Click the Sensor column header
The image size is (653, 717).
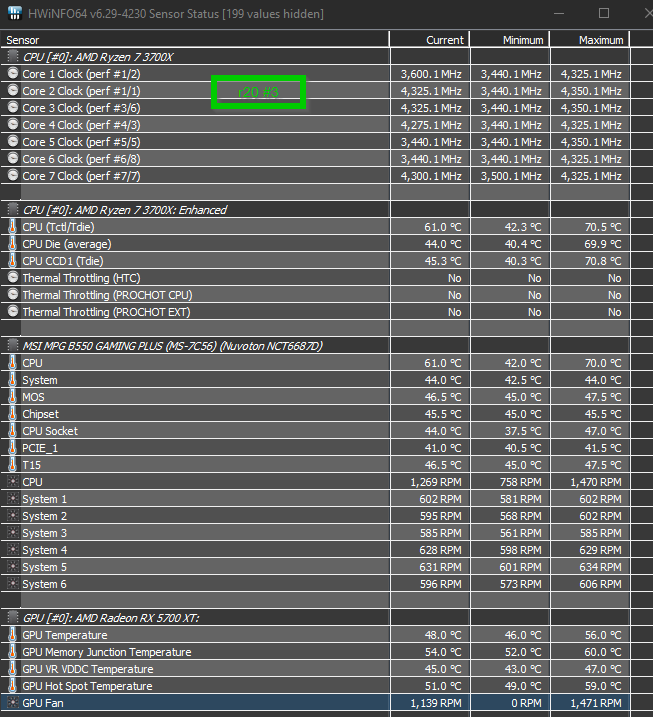(x=195, y=40)
